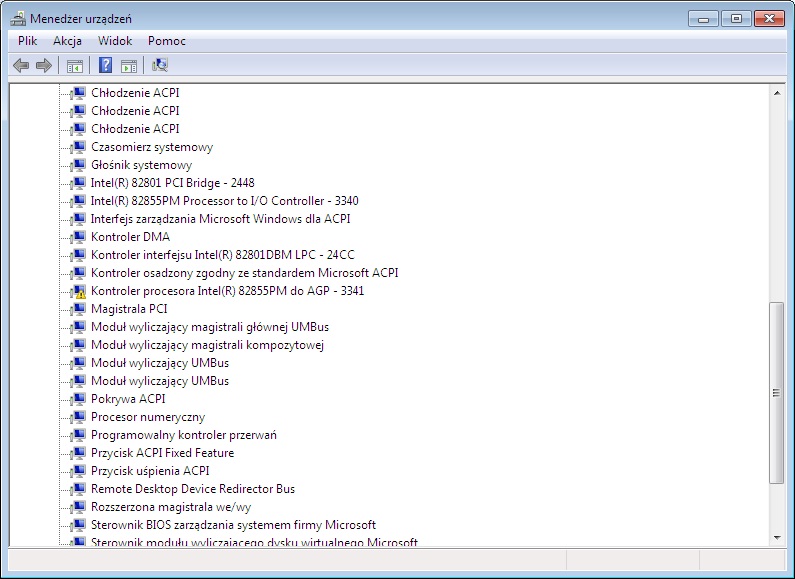Maximize the Menedżer urządzeń window
The width and height of the screenshot is (795, 579).
[x=736, y=19]
